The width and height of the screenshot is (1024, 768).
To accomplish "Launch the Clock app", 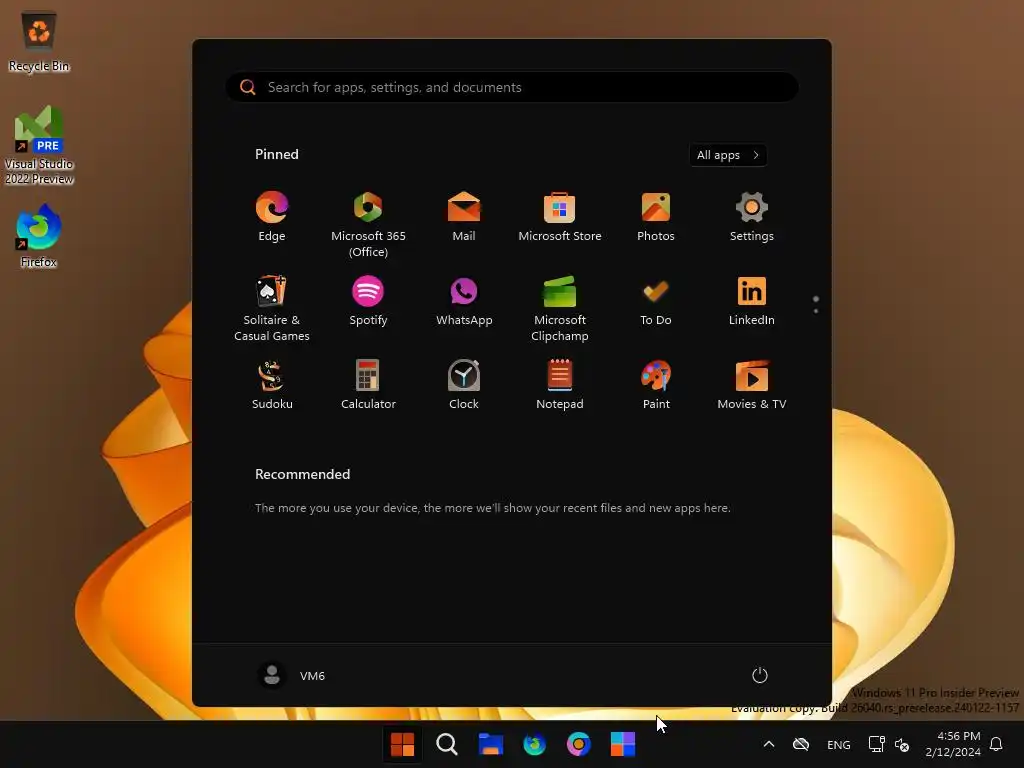I will point(464,385).
